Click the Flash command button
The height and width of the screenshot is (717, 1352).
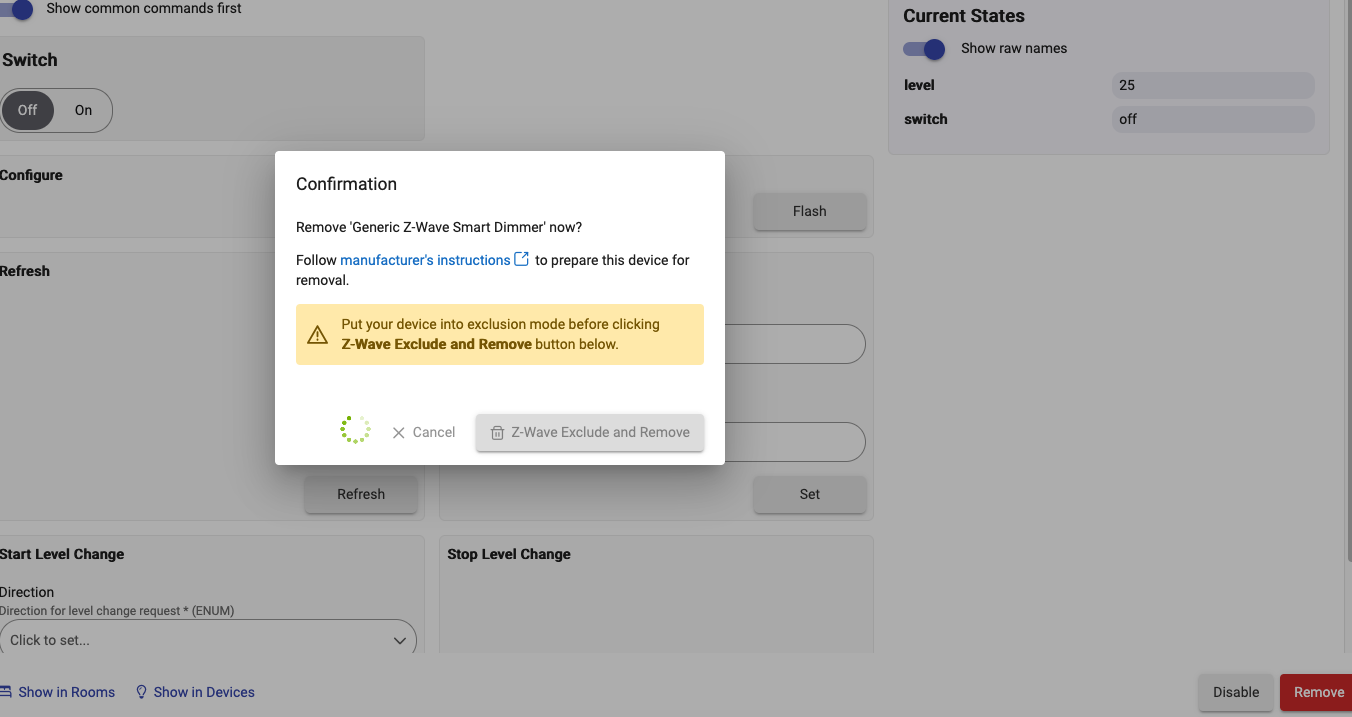[809, 211]
